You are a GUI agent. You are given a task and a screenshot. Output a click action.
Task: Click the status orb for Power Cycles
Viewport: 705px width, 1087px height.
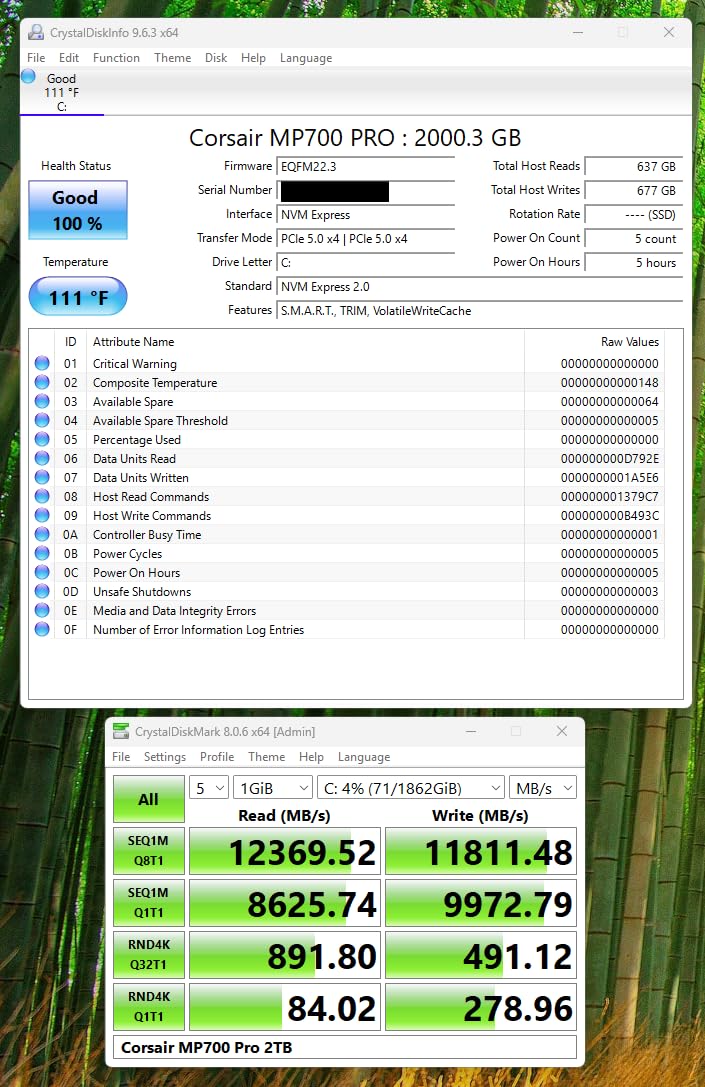pyautogui.click(x=42, y=553)
